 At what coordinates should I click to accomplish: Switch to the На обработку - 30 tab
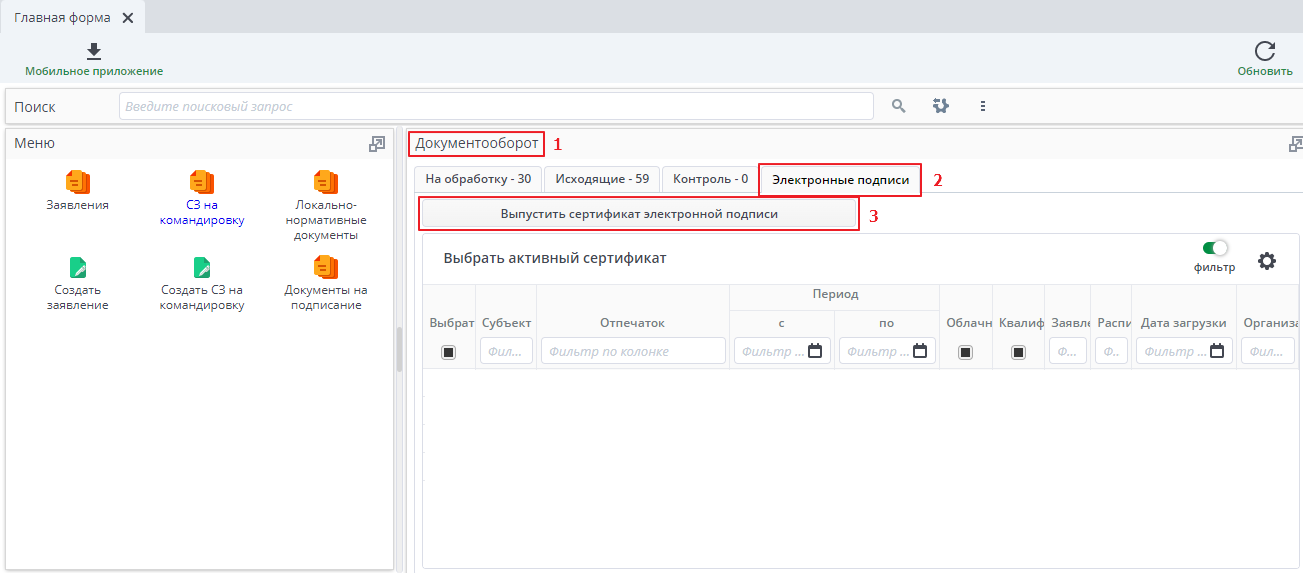coord(478,180)
